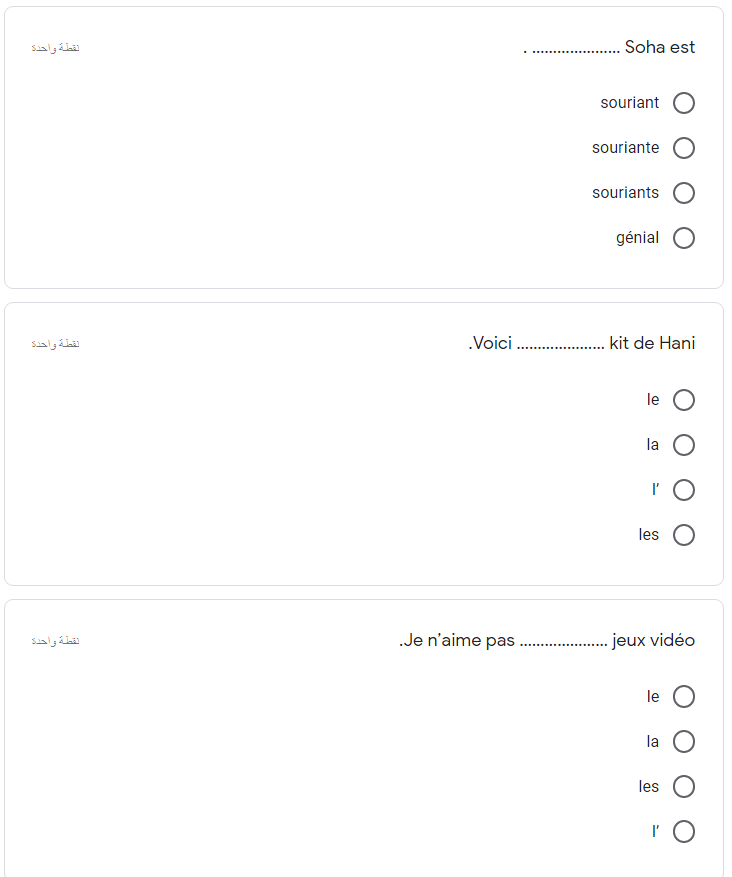732x877 pixels.
Task: Pick the l' option for the Voici question
Action: pos(683,490)
